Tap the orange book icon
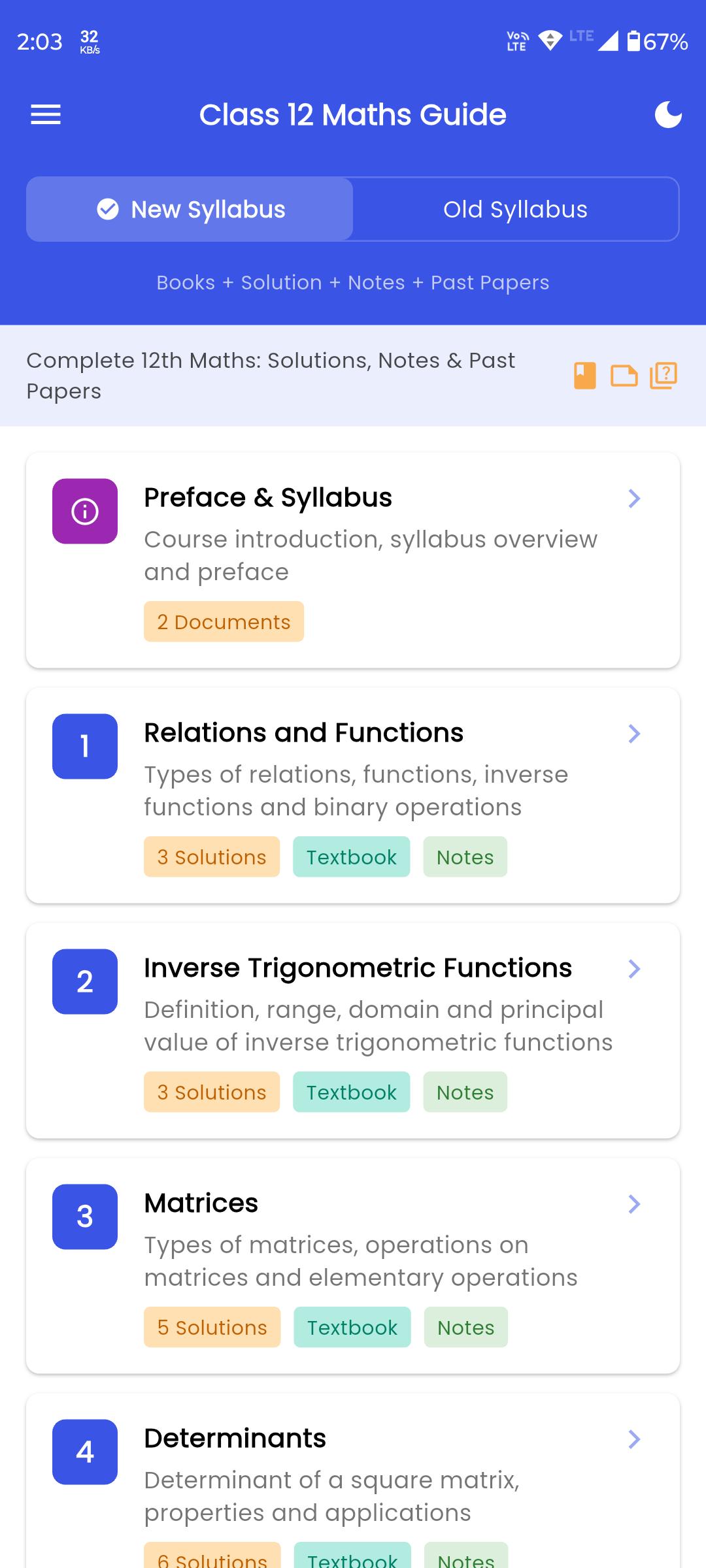Image resolution: width=706 pixels, height=1568 pixels. pos(584,376)
